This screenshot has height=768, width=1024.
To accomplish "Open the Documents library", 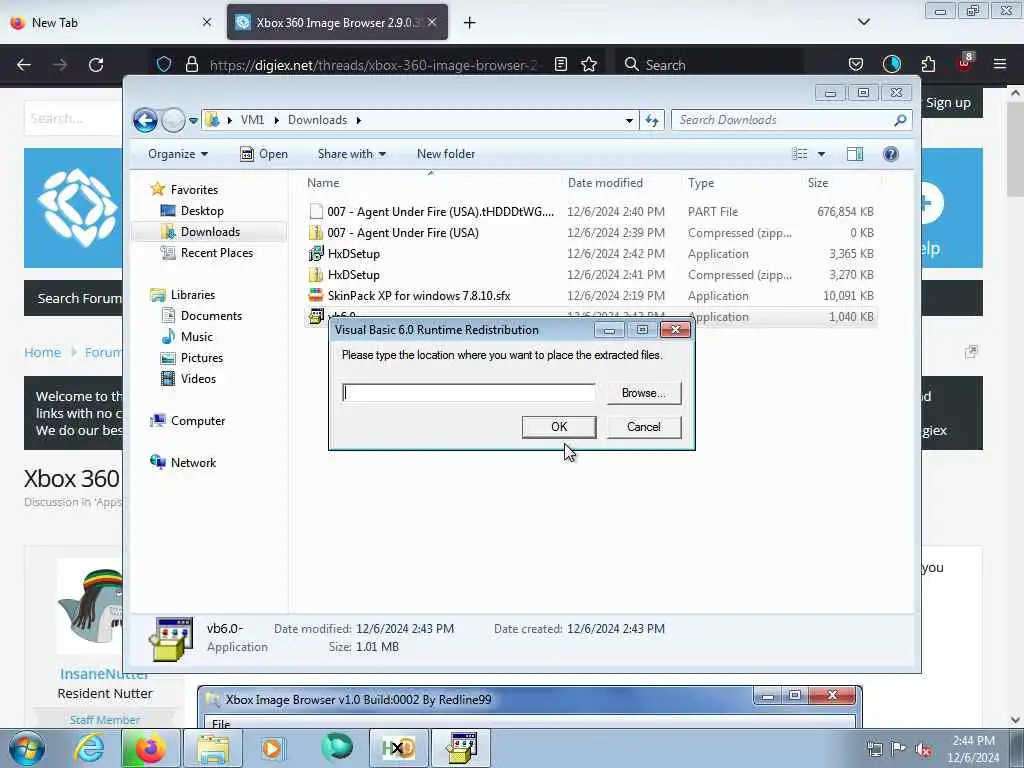I will pyautogui.click(x=211, y=315).
